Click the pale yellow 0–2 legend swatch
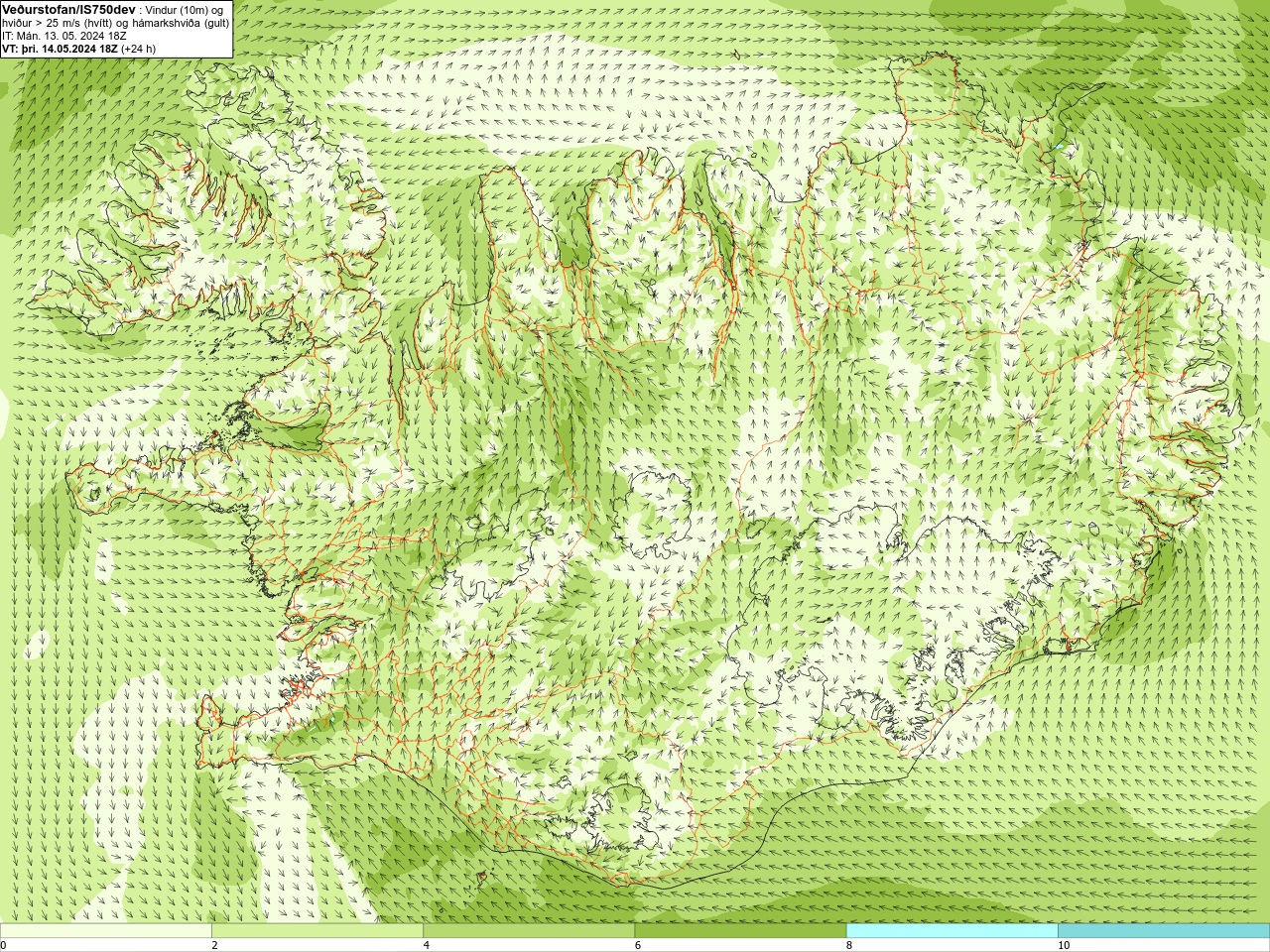 point(106,931)
